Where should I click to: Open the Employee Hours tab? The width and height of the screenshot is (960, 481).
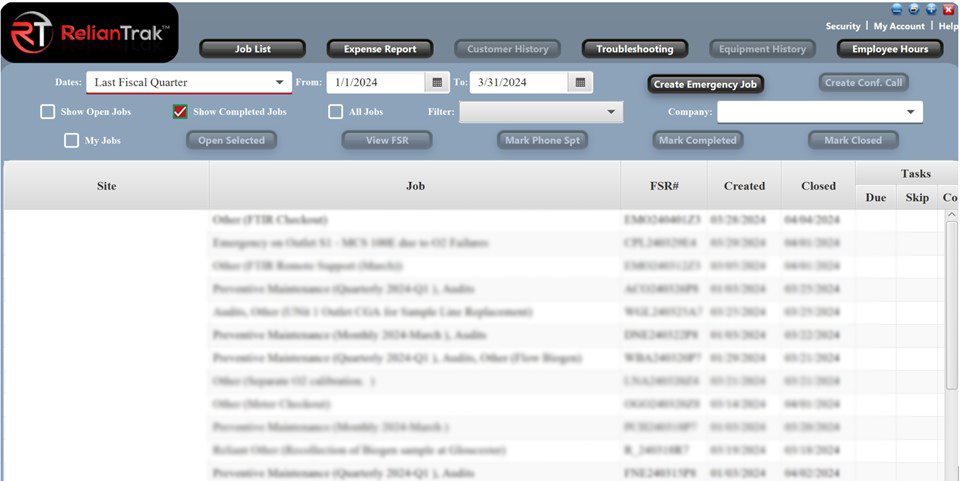coord(890,49)
